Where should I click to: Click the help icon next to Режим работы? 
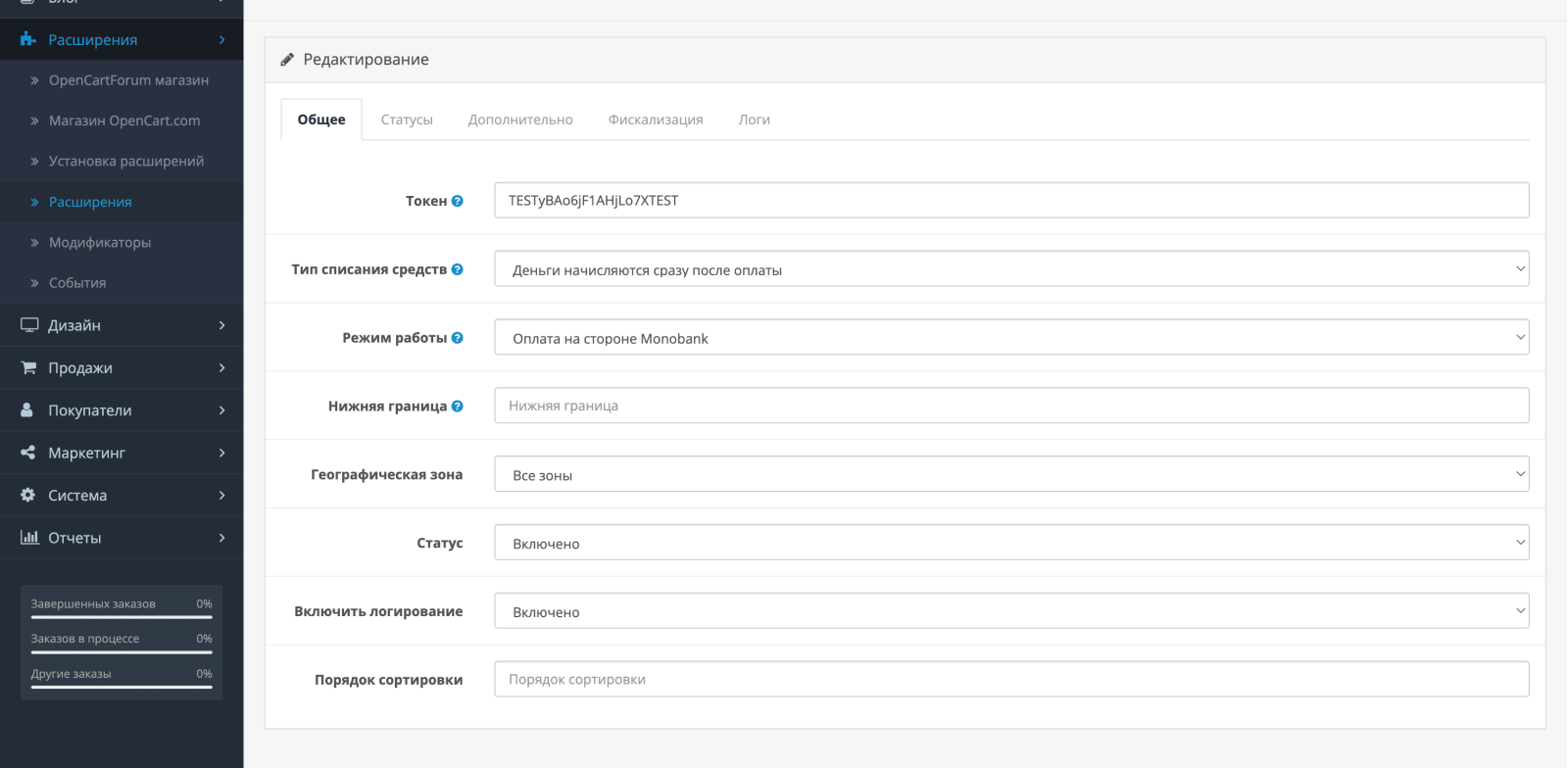pyautogui.click(x=458, y=338)
